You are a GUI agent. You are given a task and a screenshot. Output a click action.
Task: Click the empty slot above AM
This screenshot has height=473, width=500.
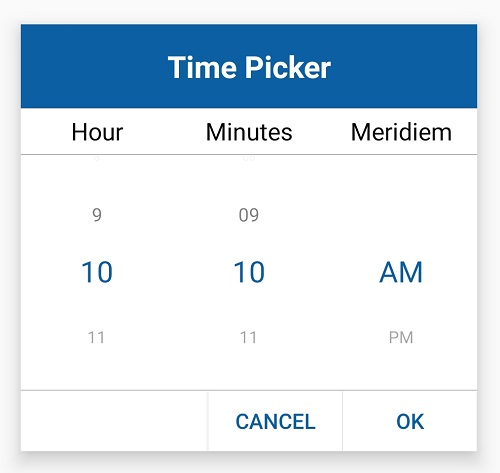tap(401, 215)
